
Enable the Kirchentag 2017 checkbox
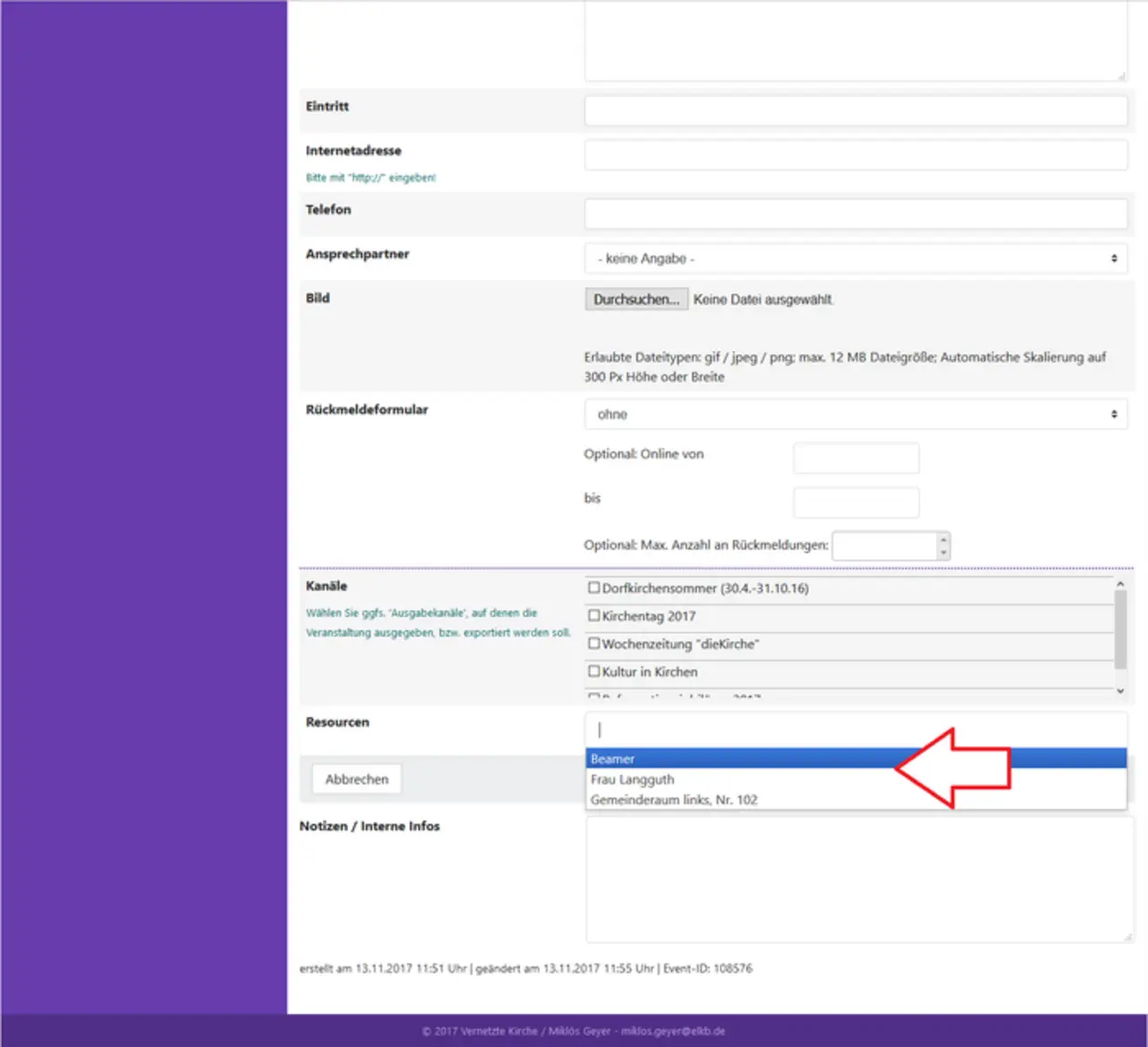click(594, 615)
